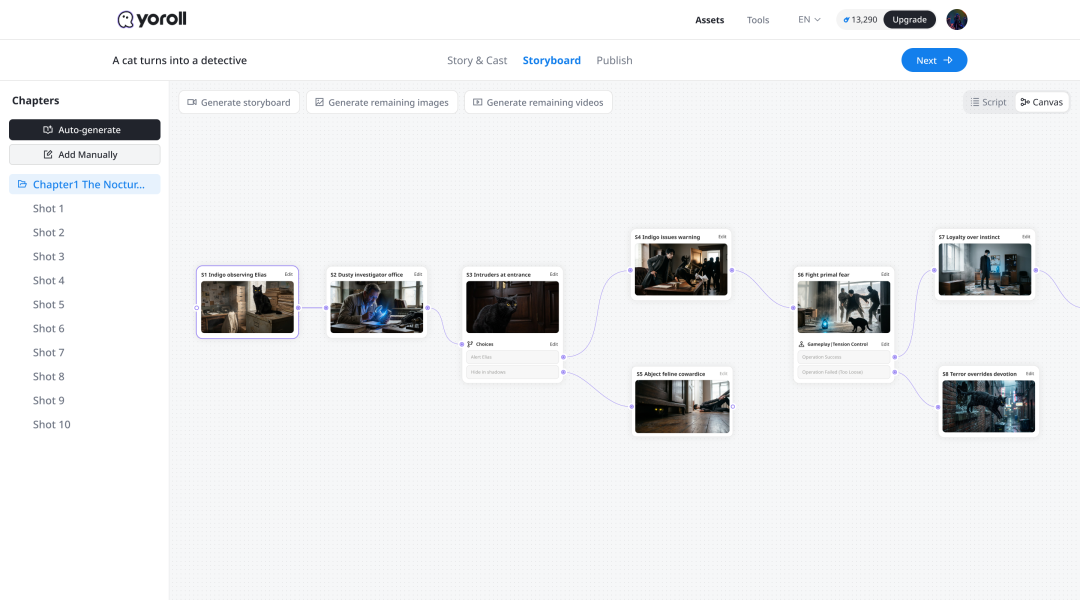Click the Alert Elias choice option
This screenshot has width=1080, height=600.
point(512,357)
